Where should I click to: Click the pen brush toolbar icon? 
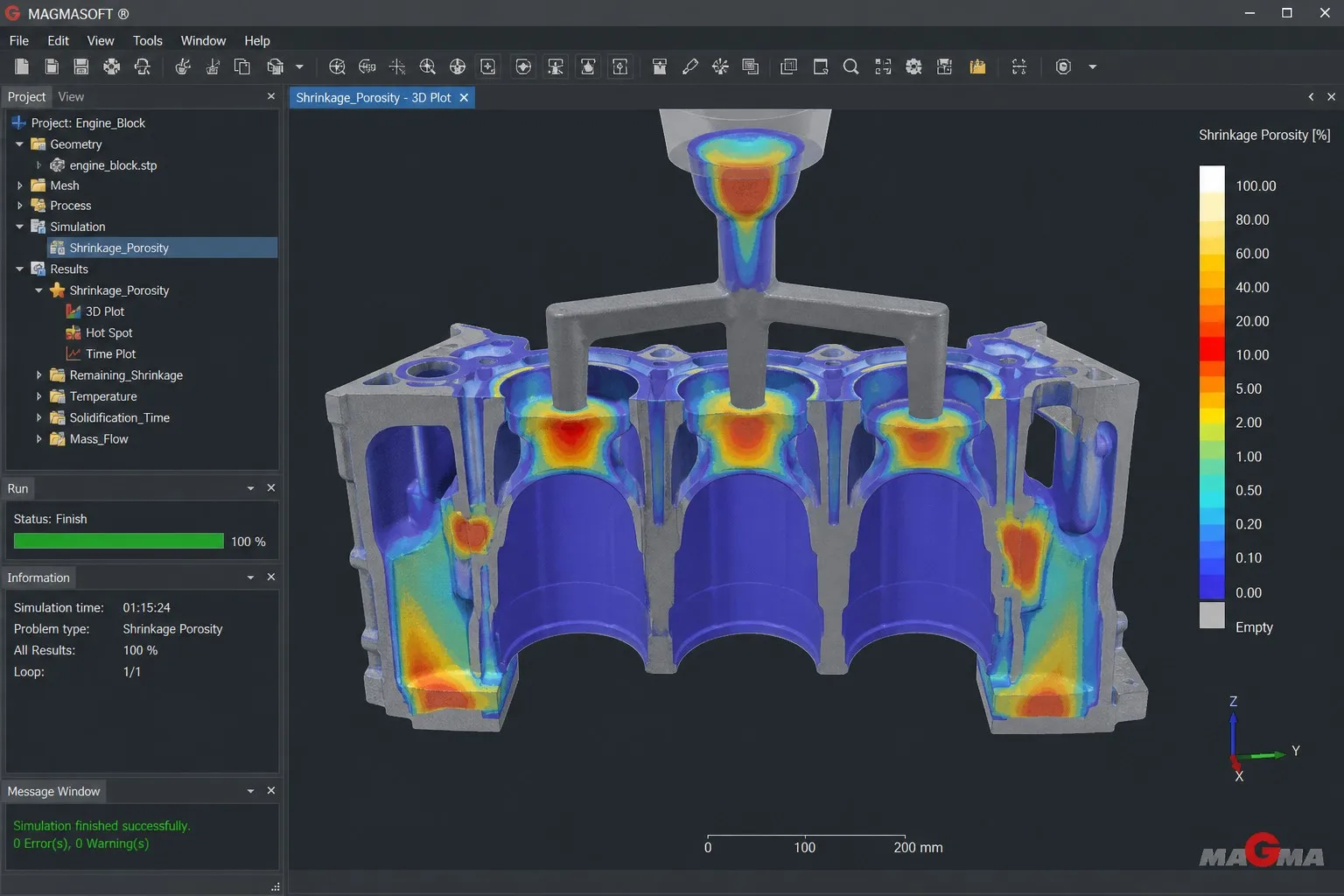tap(690, 66)
